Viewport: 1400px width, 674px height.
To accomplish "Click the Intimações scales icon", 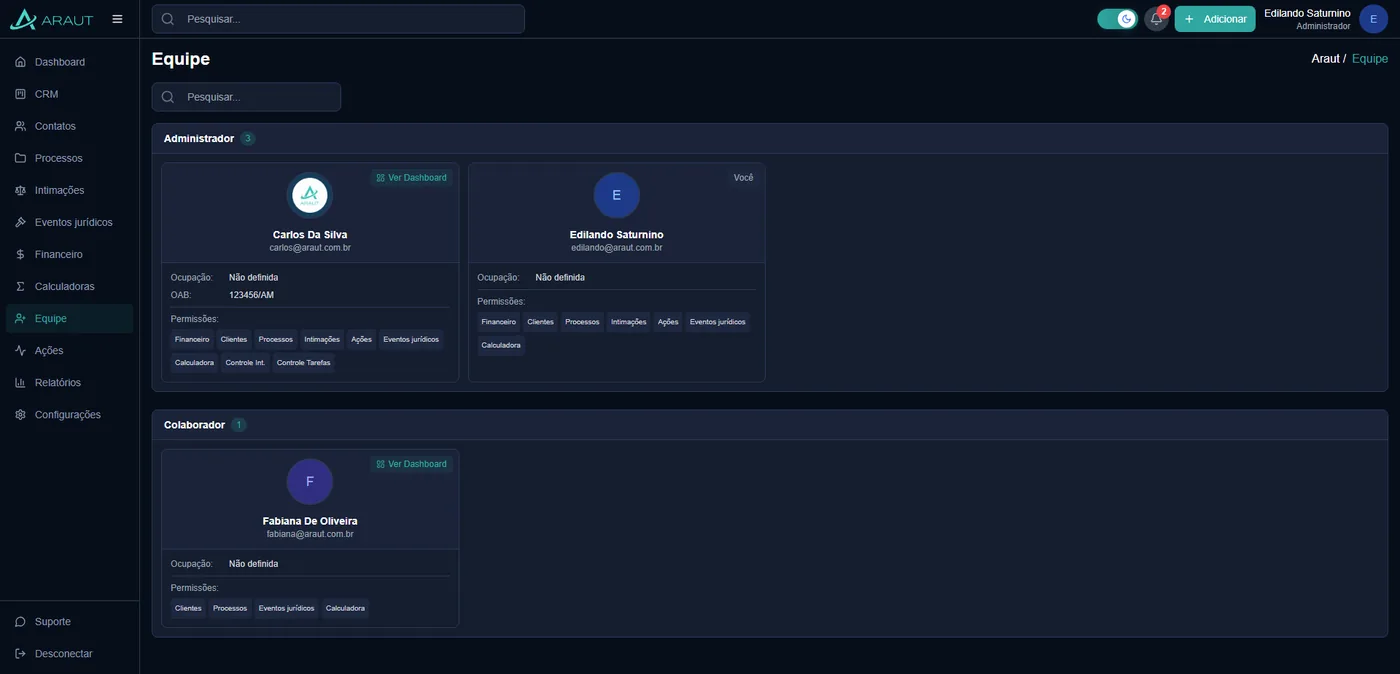I will click(20, 190).
